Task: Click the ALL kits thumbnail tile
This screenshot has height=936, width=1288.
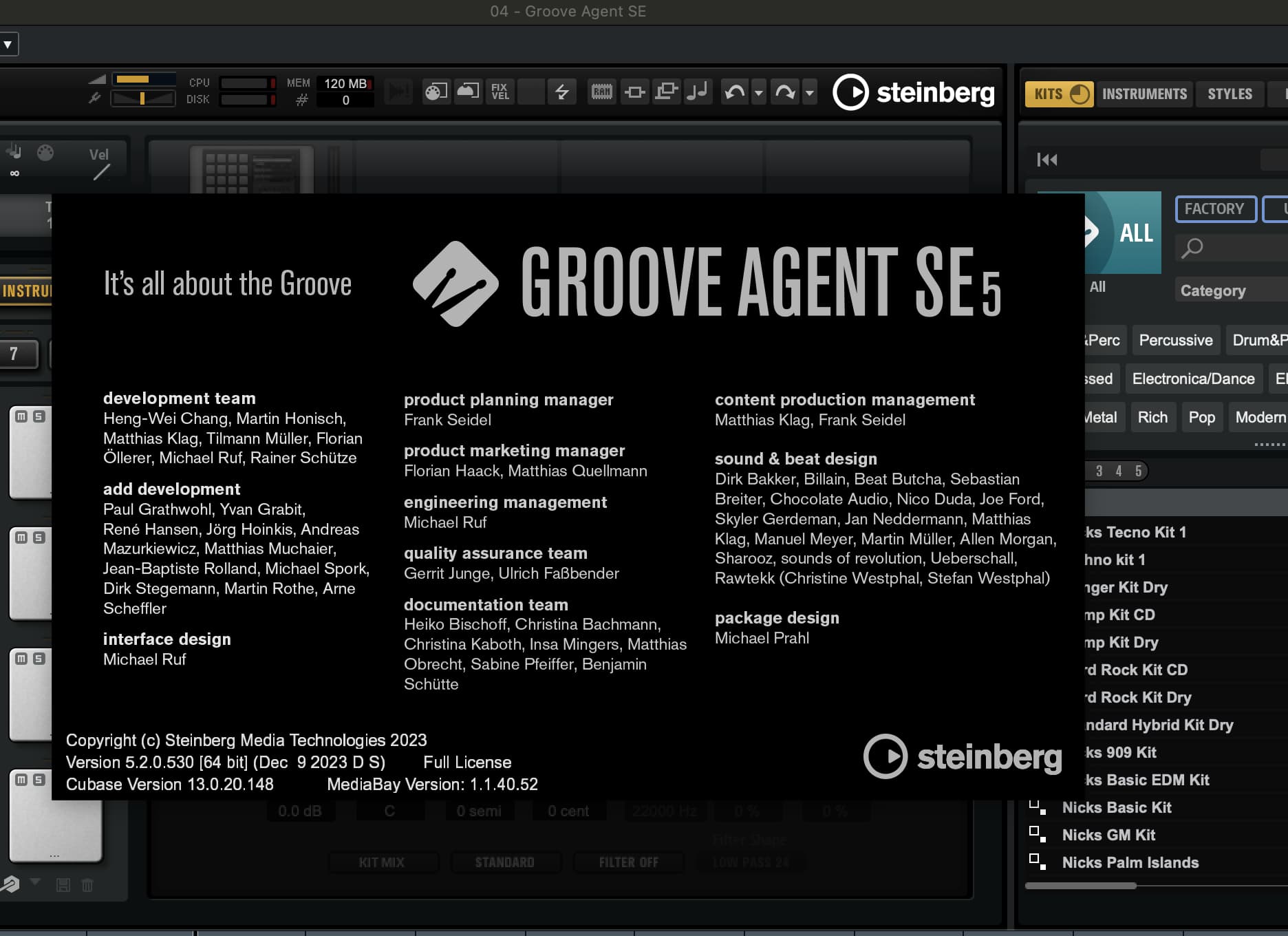Action: click(1123, 233)
